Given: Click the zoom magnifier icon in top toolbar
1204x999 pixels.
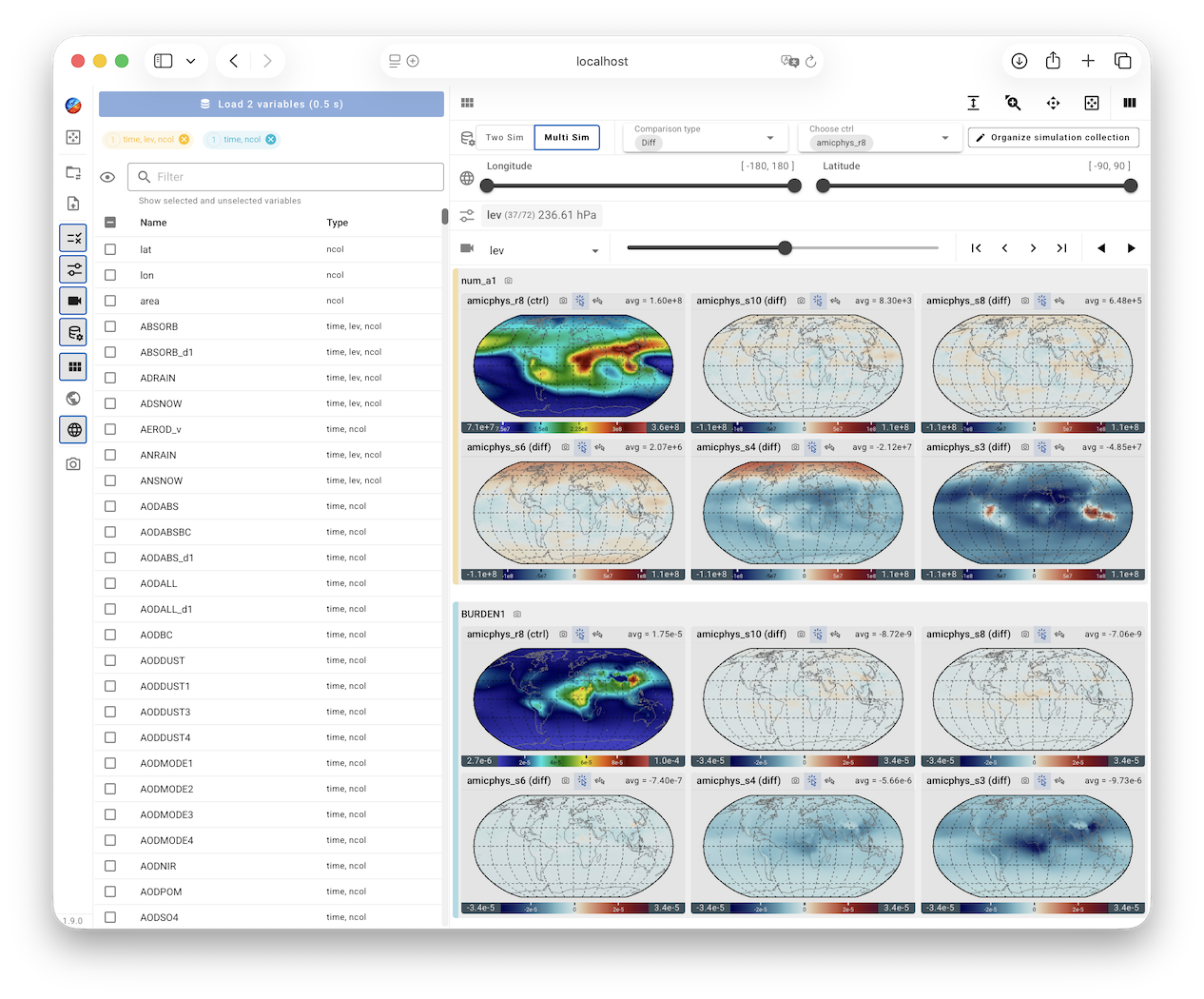Looking at the screenshot, I should coord(1013,103).
